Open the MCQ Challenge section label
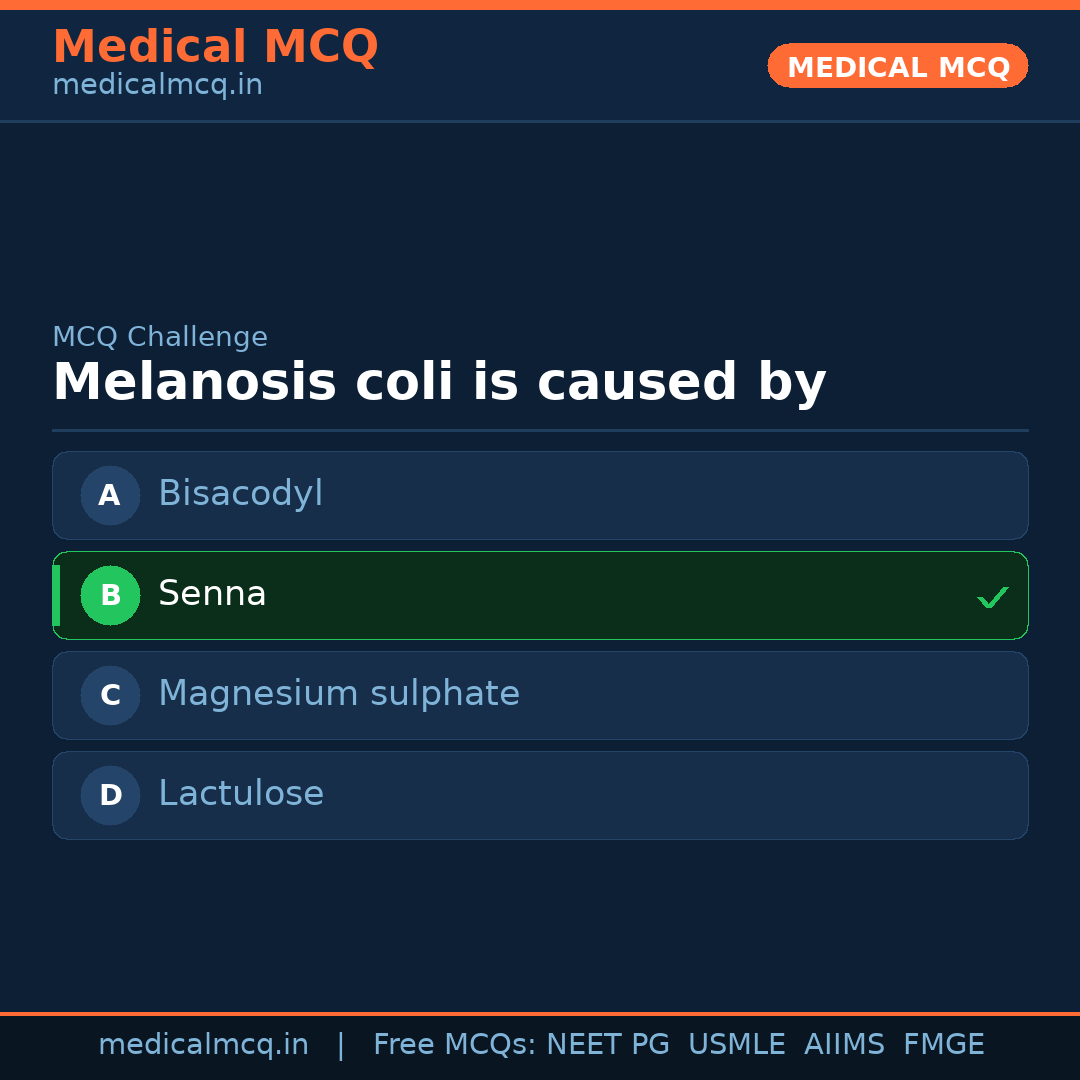1080x1080 pixels. [160, 337]
